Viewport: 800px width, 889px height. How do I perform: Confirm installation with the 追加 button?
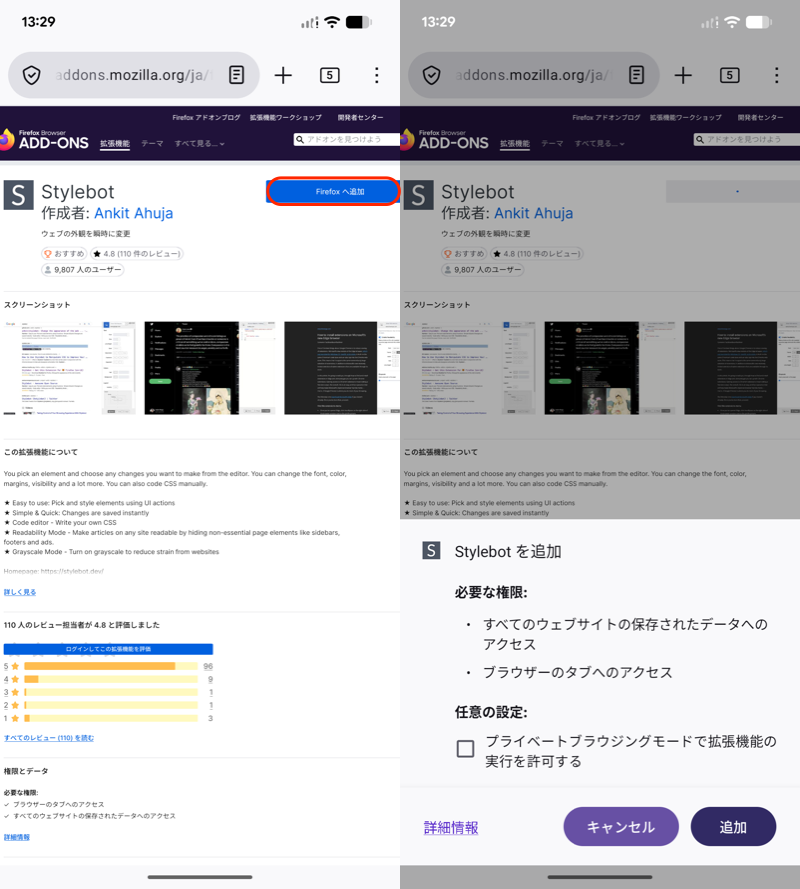coord(733,826)
